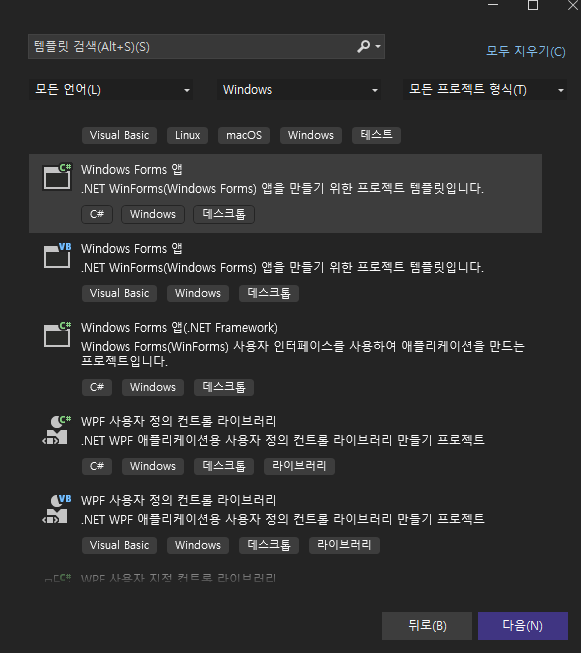Click the C# tag under selected Windows Forms 앱

[97, 214]
